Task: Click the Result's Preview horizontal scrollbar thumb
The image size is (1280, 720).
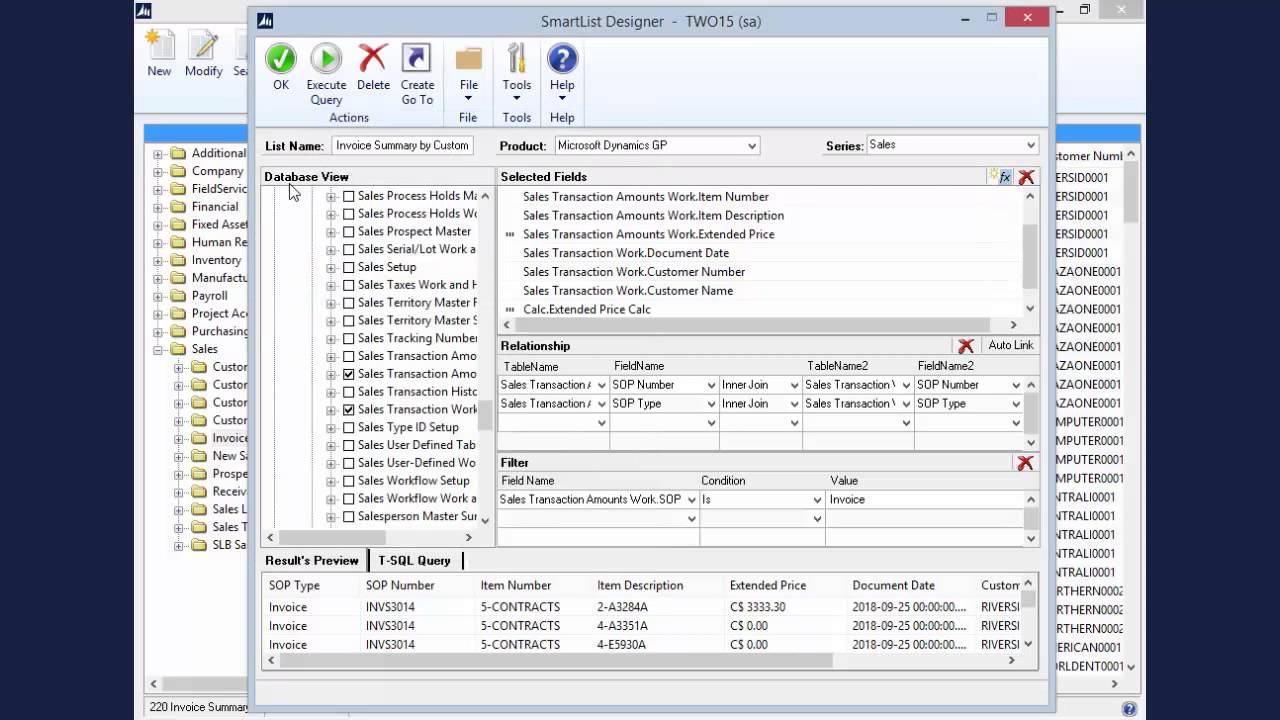Action: tap(555, 661)
